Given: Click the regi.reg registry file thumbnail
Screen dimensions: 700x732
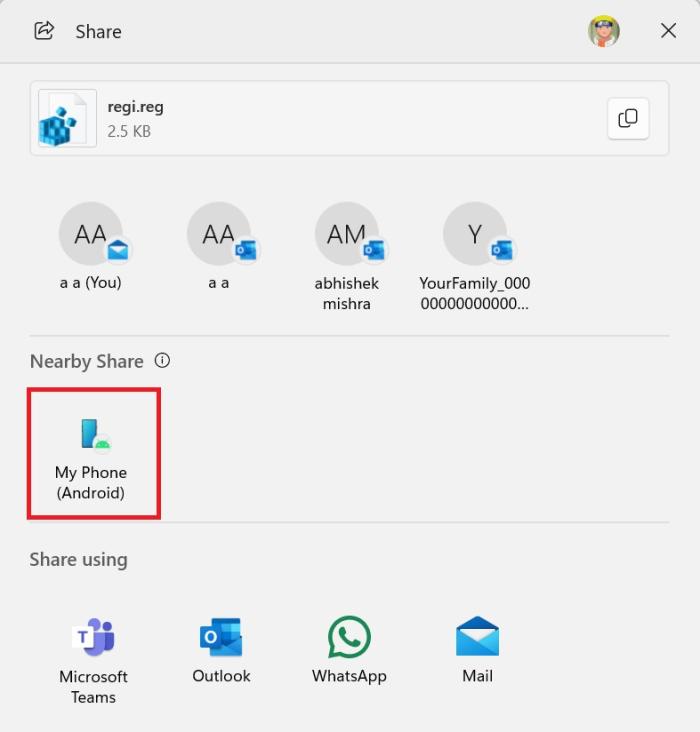Looking at the screenshot, I should click(67, 119).
